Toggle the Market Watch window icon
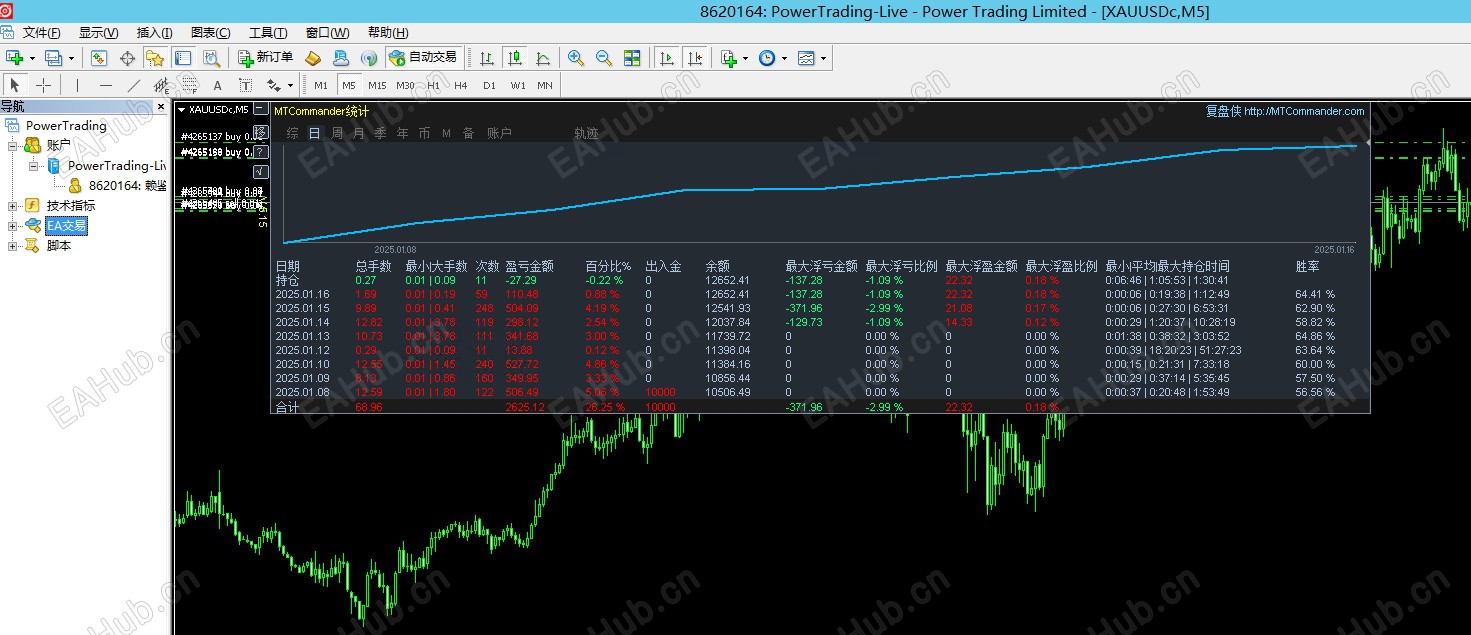Viewport: 1471px width, 635px height. pos(99,58)
